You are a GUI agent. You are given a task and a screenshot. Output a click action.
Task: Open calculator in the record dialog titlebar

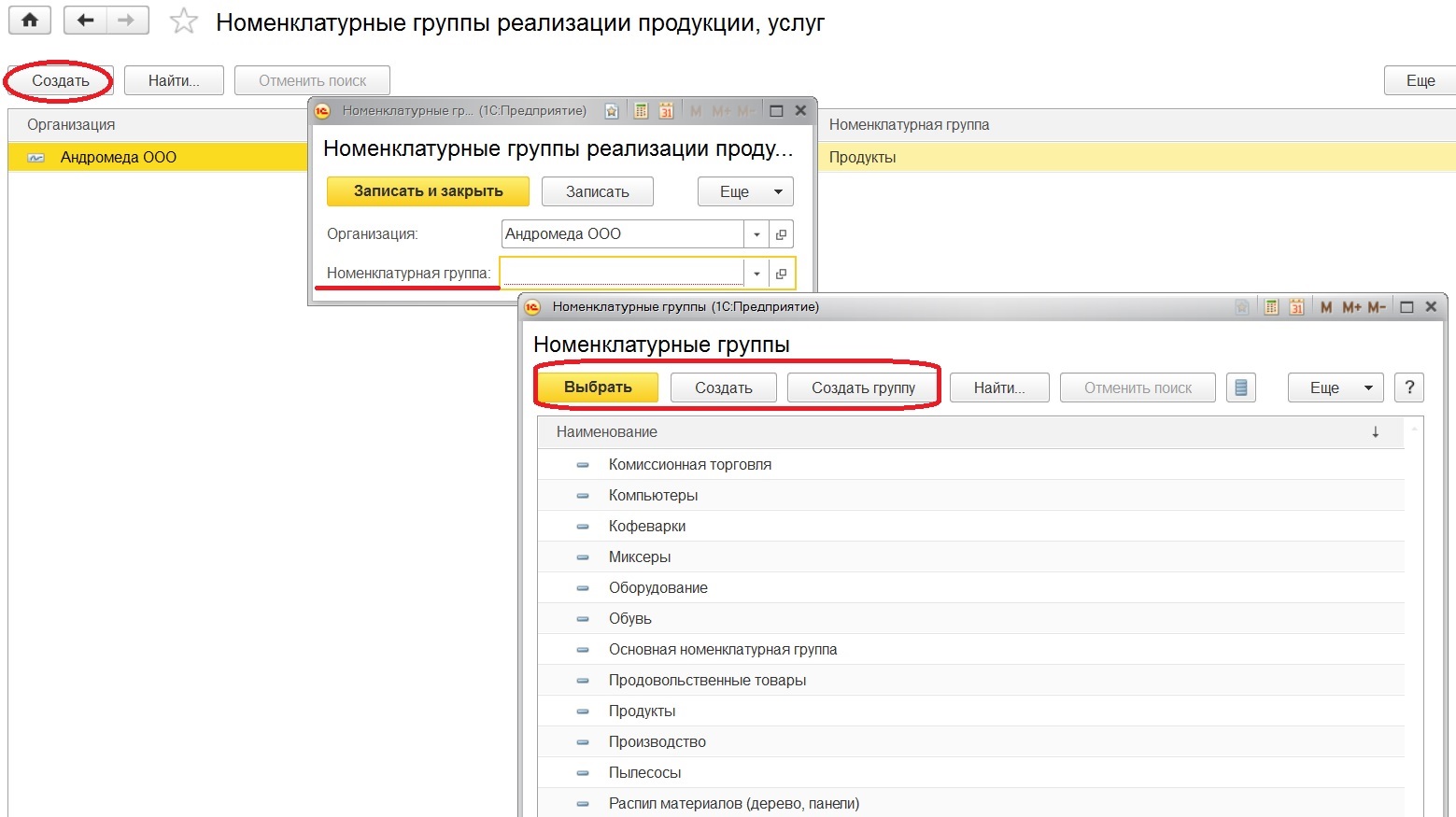pos(641,111)
